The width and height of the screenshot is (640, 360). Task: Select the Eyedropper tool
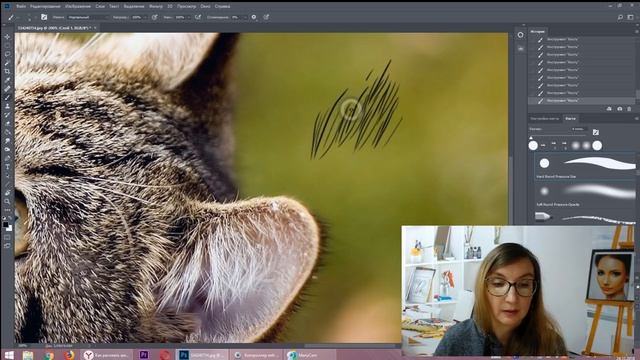click(7, 80)
